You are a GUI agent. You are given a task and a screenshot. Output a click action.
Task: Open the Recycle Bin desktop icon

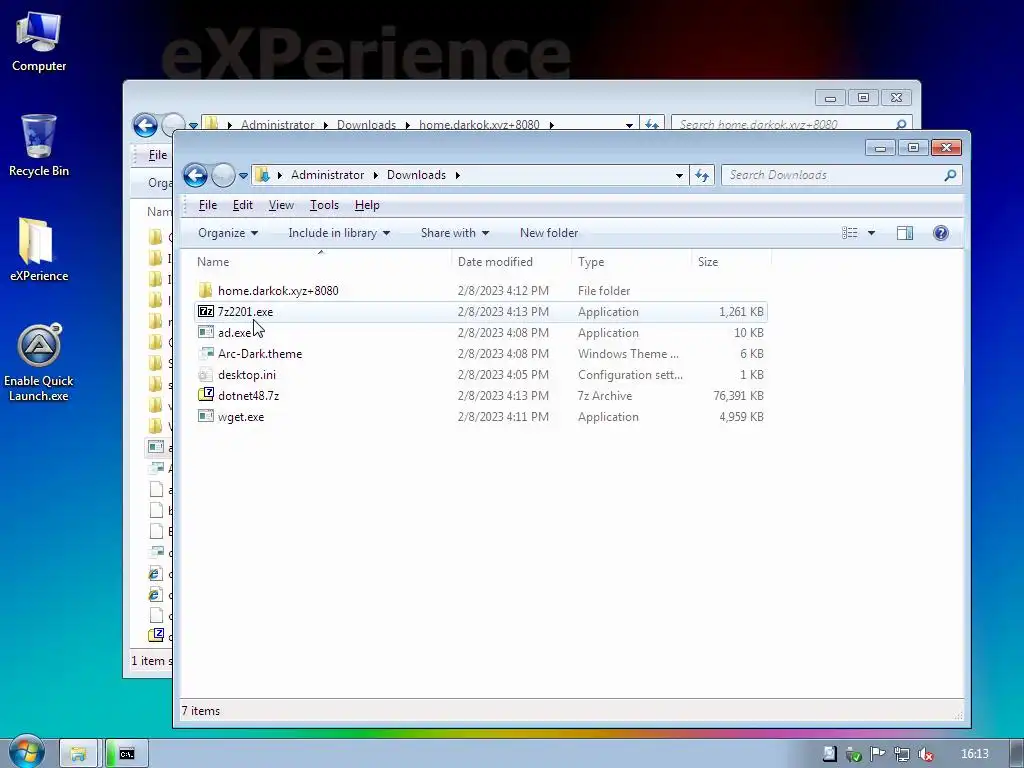pos(39,145)
